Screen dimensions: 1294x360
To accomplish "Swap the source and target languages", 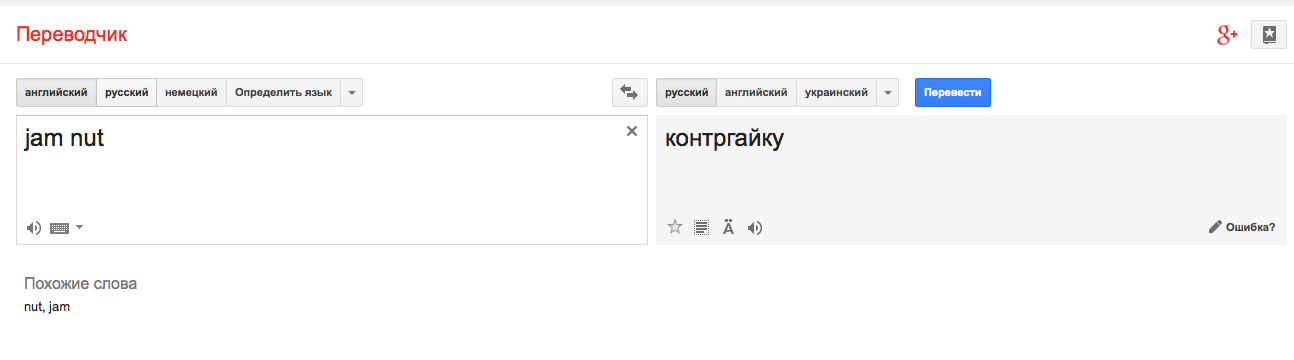I will pos(629,92).
